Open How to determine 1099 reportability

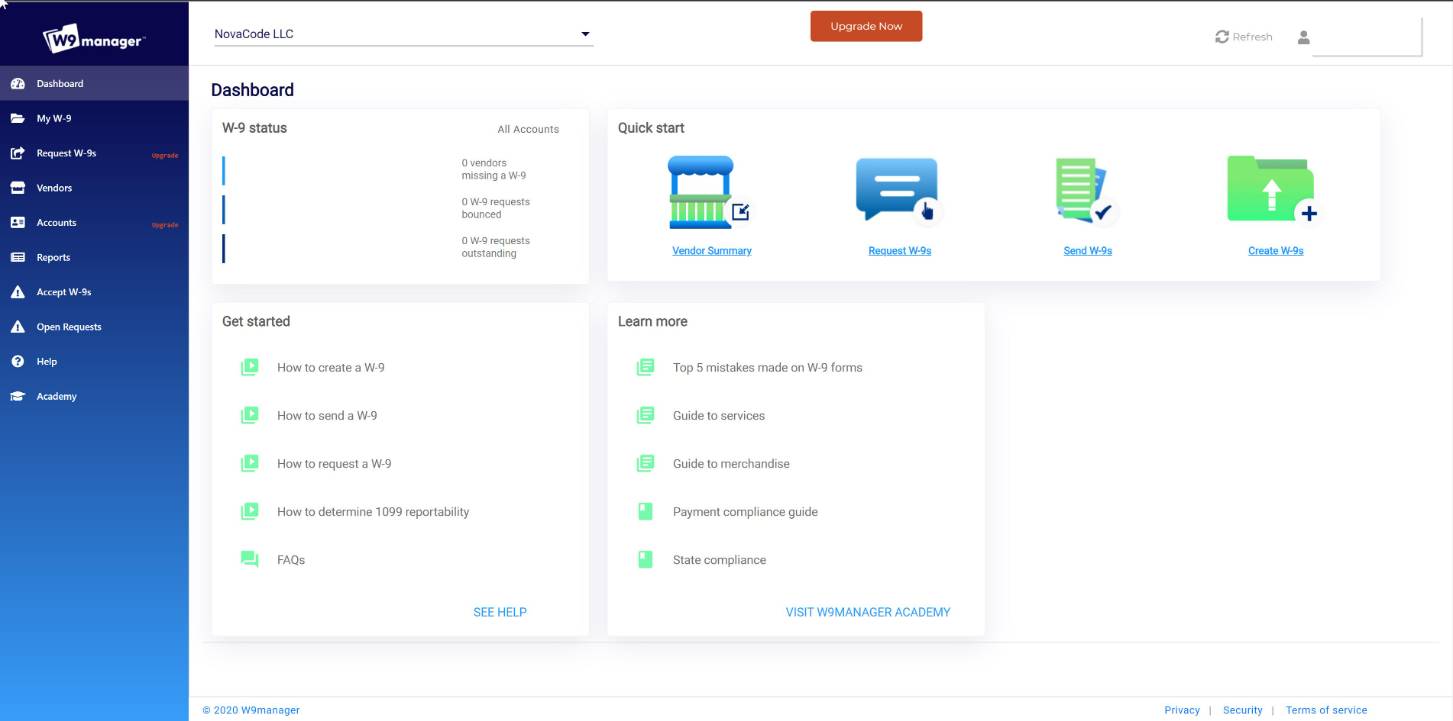(373, 512)
